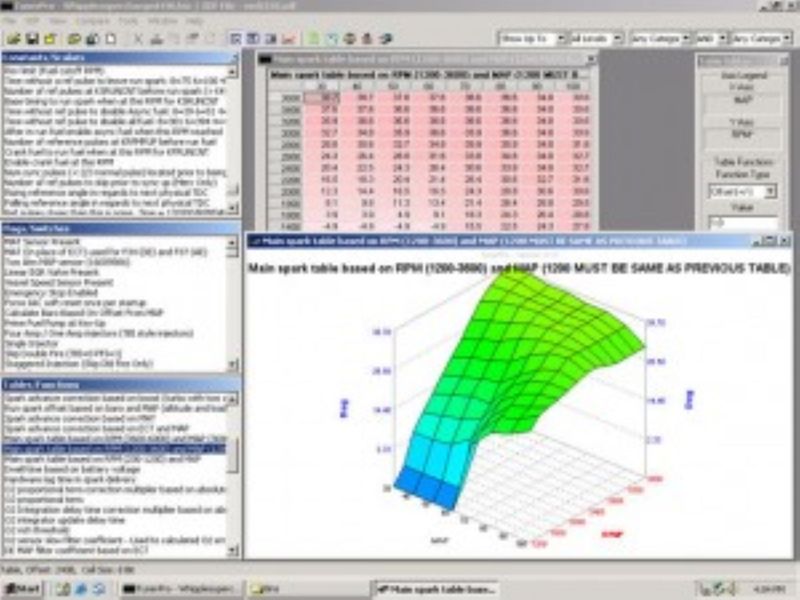The image size is (800, 600).
Task: Click the green page toolbar icon
Action: (x=314, y=39)
